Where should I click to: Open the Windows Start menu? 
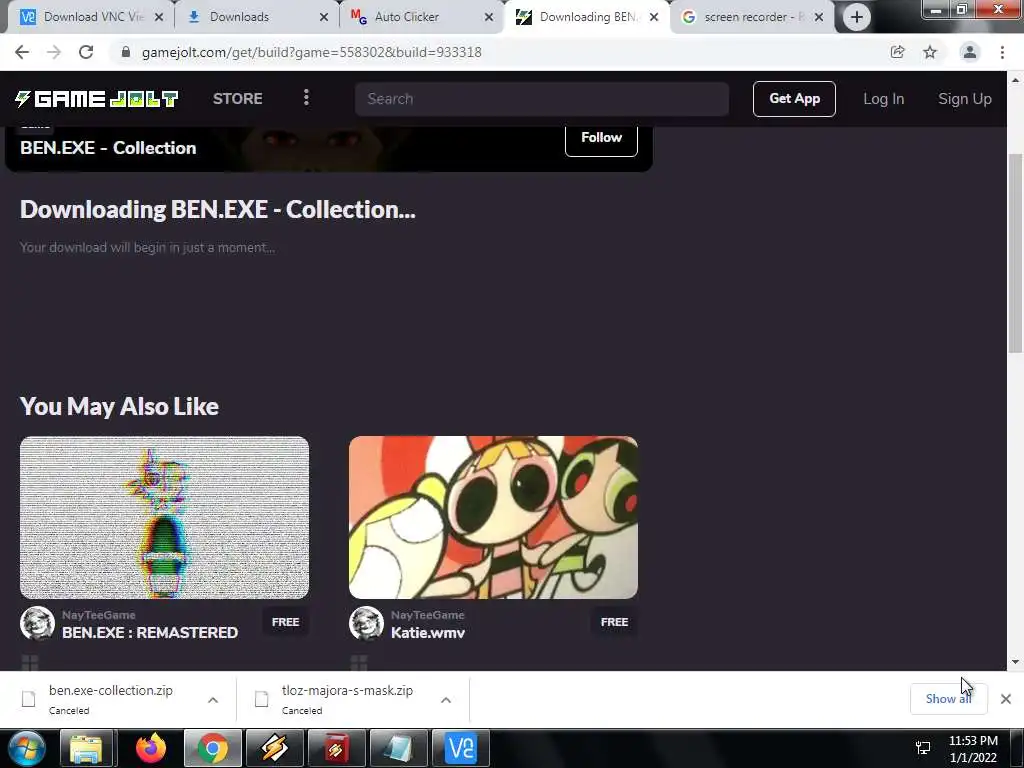tap(27, 748)
